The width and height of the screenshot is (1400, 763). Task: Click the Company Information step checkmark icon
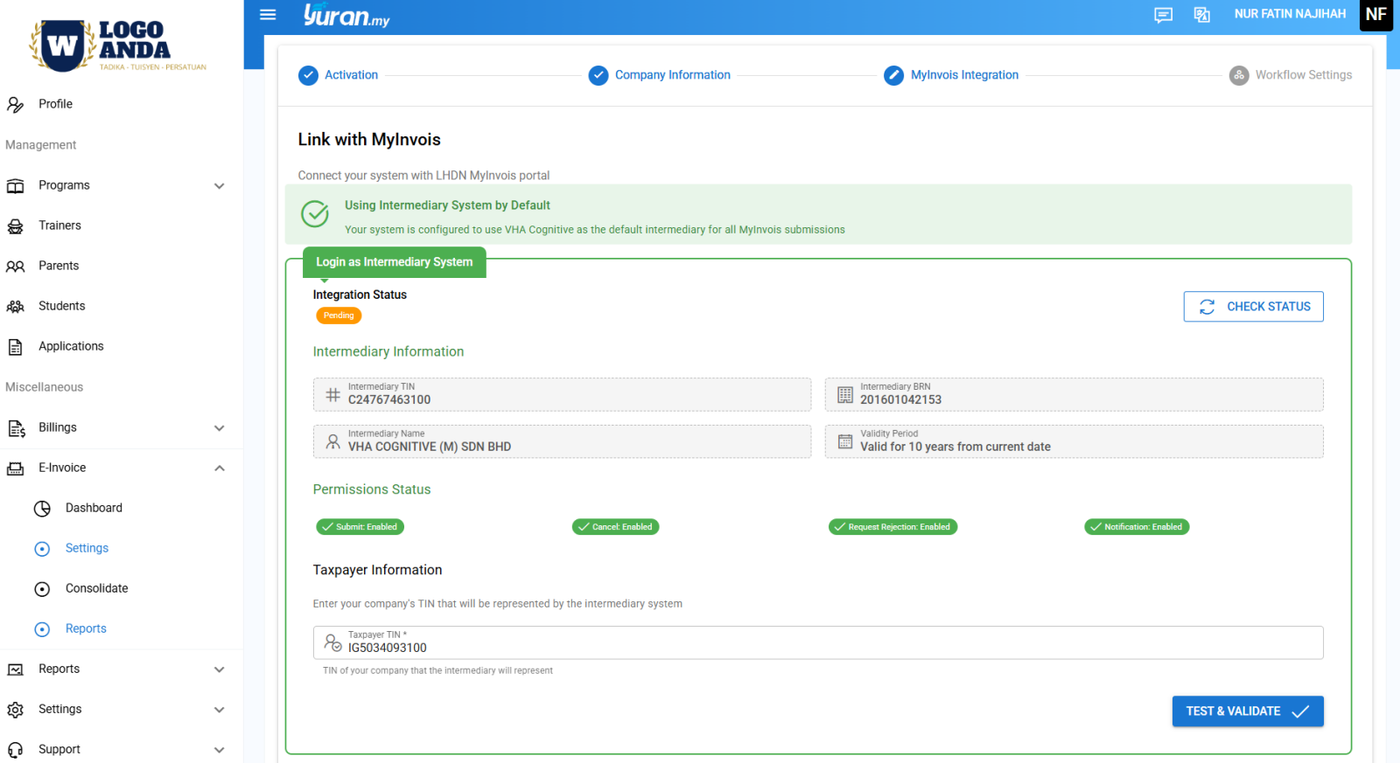tap(598, 75)
